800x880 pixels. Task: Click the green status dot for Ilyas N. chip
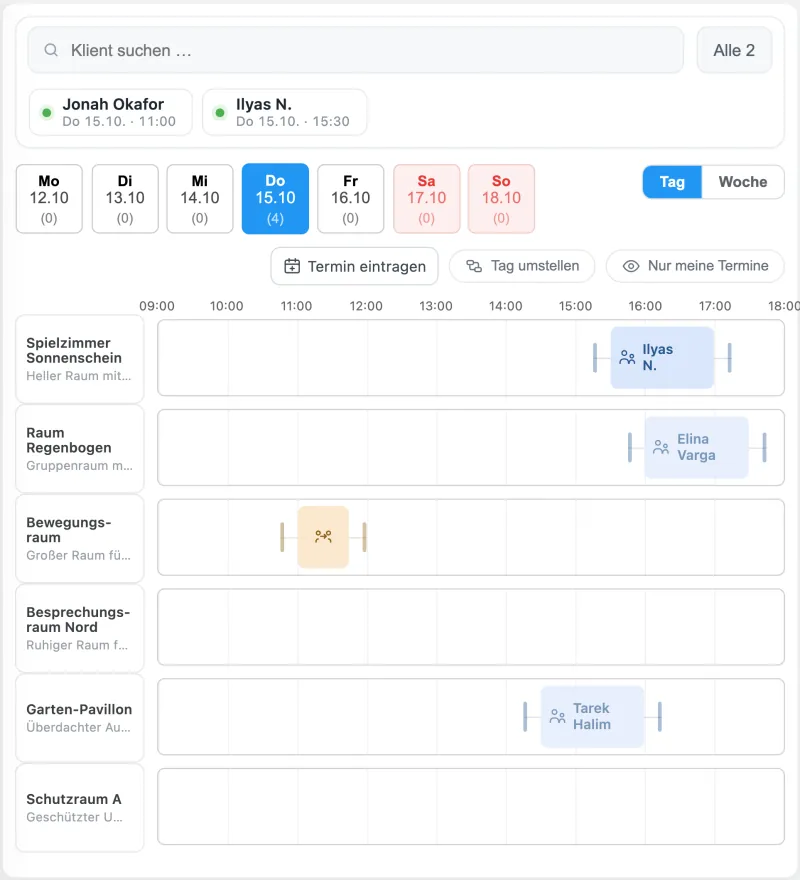(x=220, y=113)
